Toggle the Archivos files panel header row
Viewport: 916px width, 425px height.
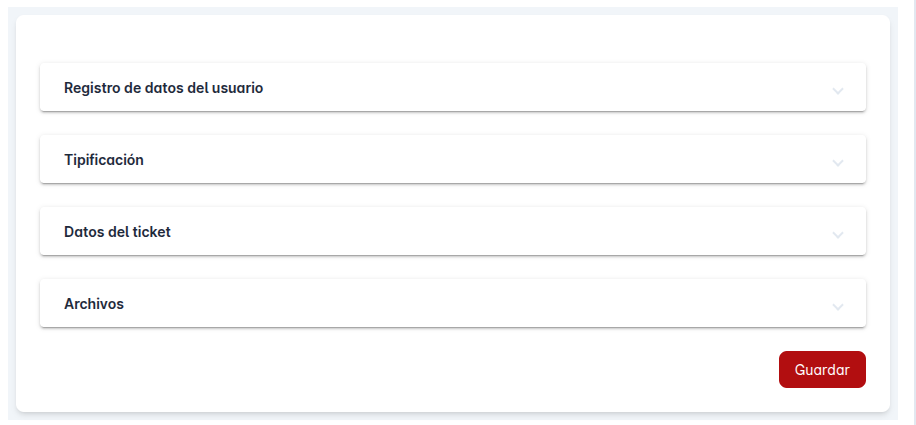click(452, 304)
